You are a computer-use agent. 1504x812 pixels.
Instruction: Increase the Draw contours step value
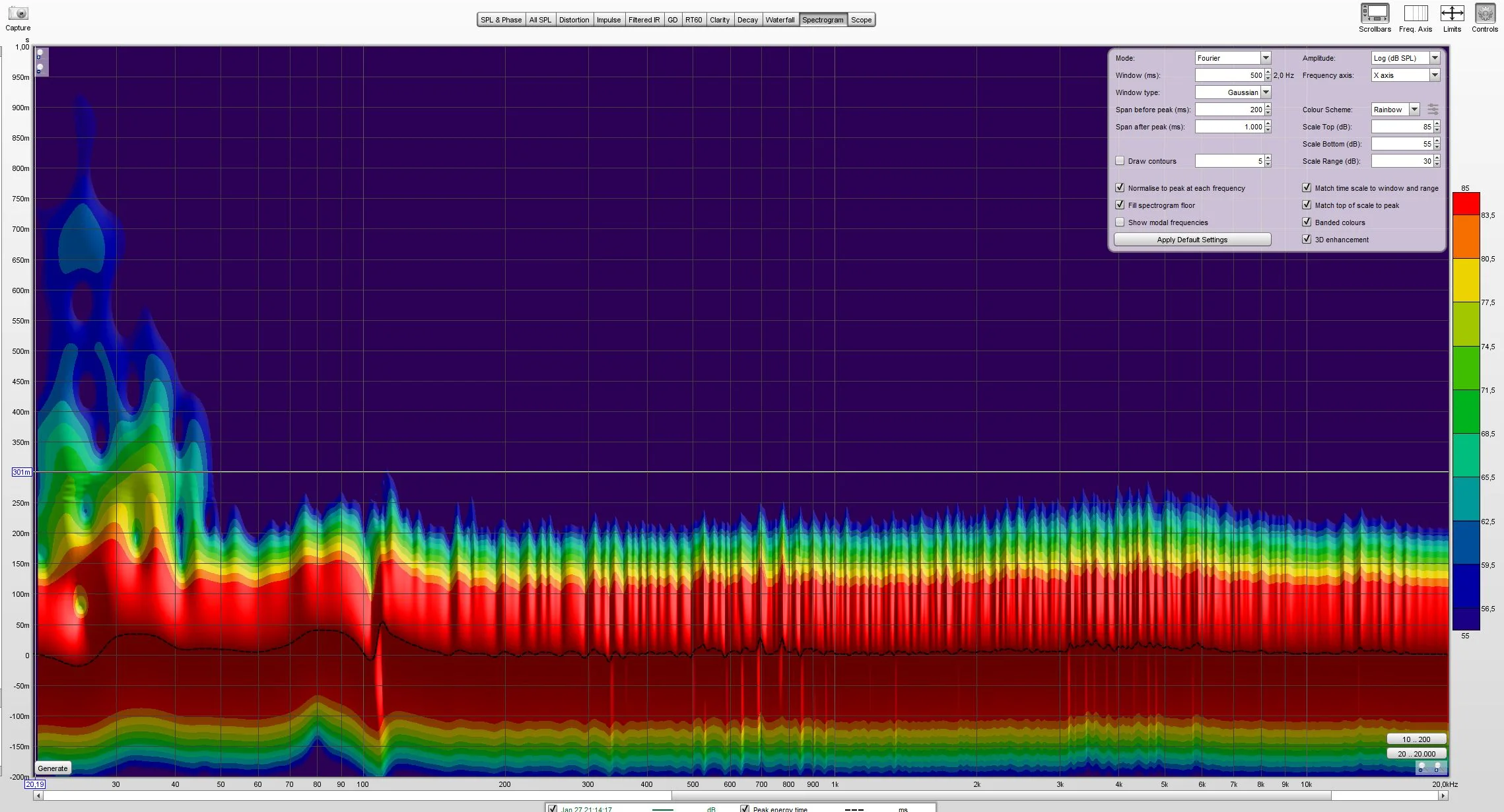pos(1268,158)
